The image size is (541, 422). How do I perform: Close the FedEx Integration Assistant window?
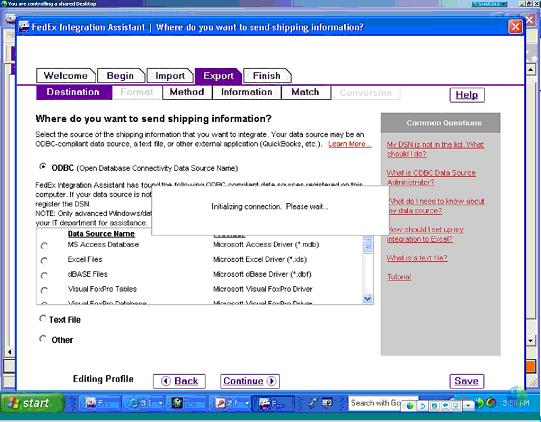tap(515, 27)
